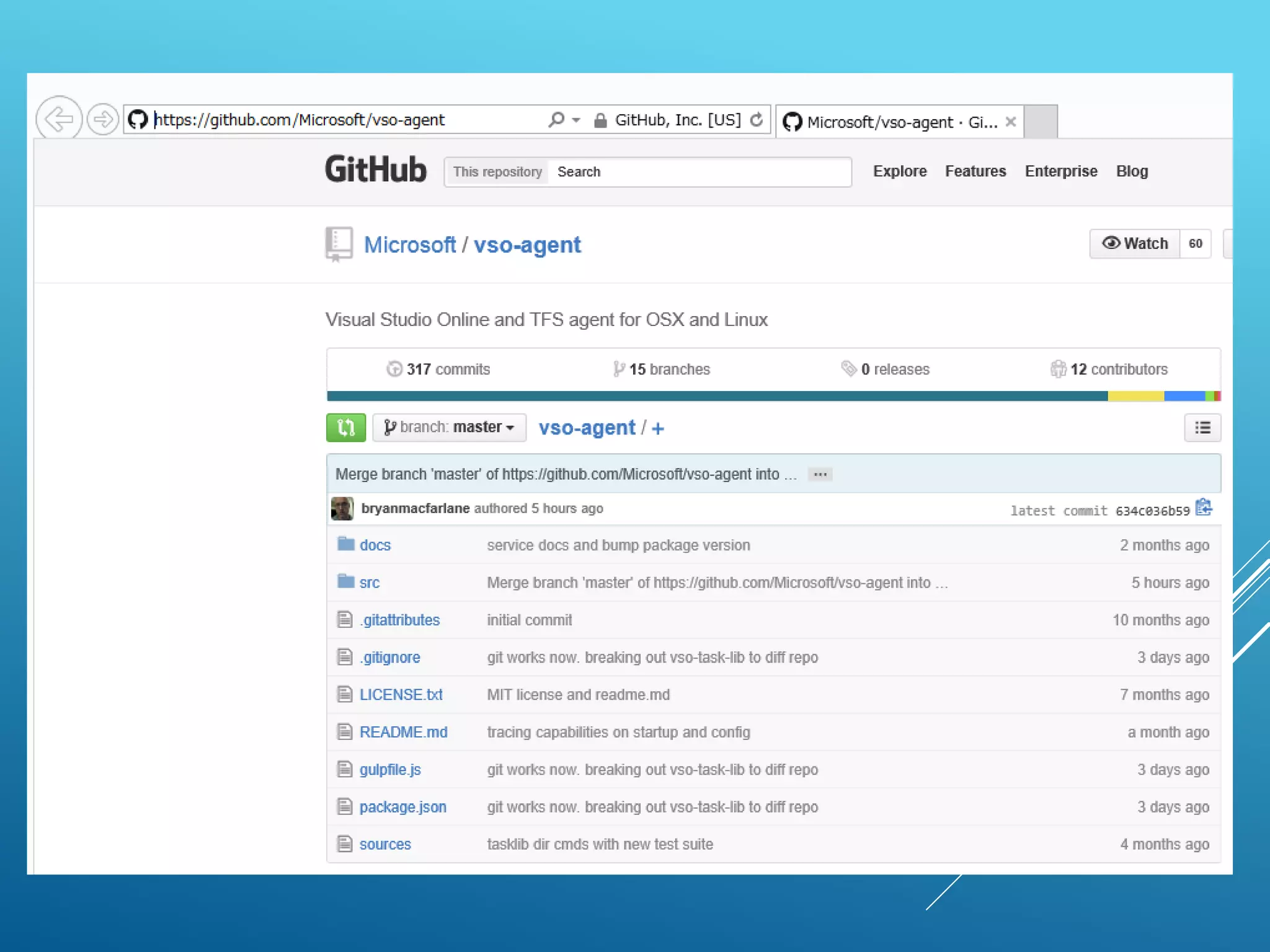The width and height of the screenshot is (1270, 952).
Task: Click the page refresh icon in address bar
Action: point(757,120)
